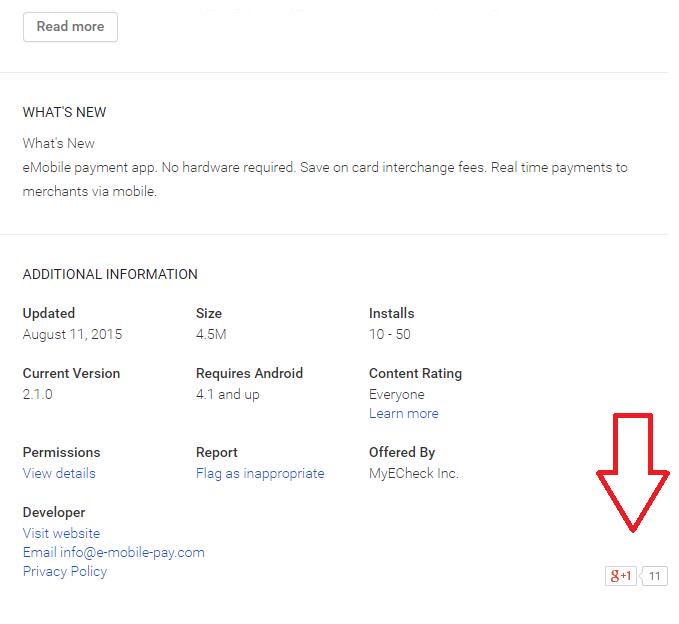Click the Current Version label
The image size is (679, 624).
pyautogui.click(x=71, y=373)
